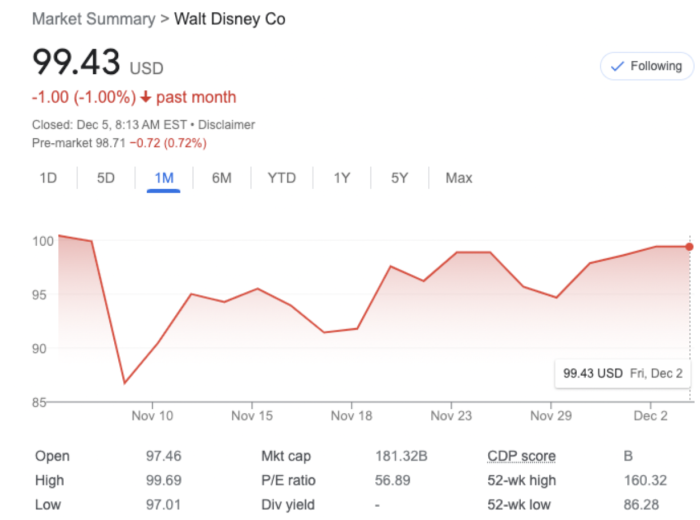Click the 99.43 USD chart tooltip
The height and width of the screenshot is (520, 700).
coord(622,373)
